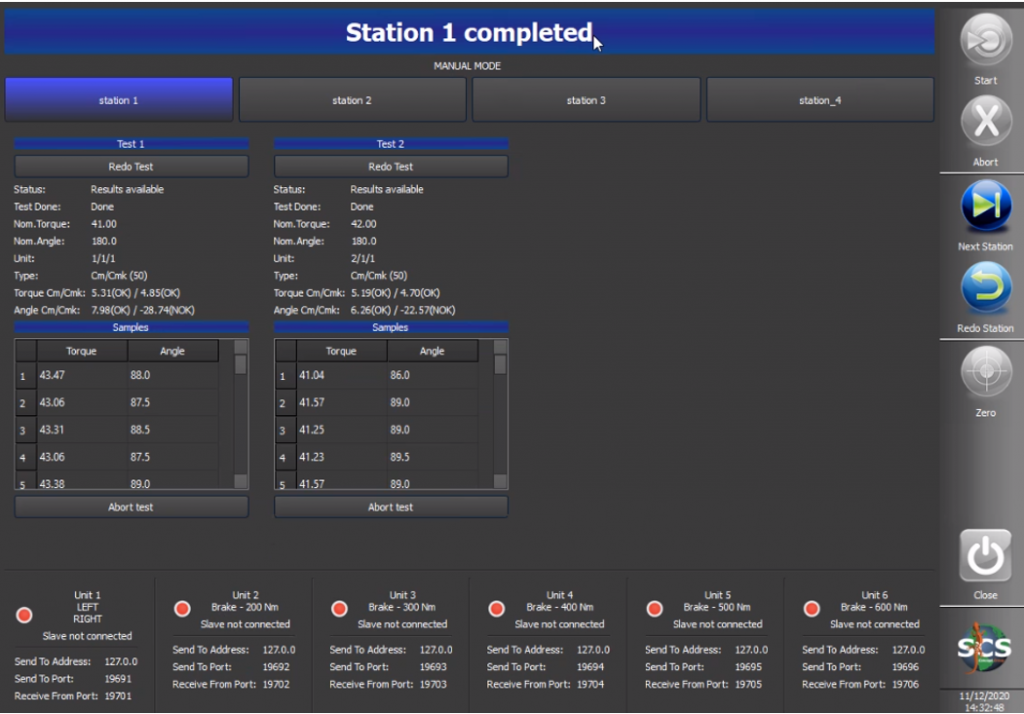The image size is (1024, 714).
Task: Click the SCS logo icon
Action: pos(984,647)
